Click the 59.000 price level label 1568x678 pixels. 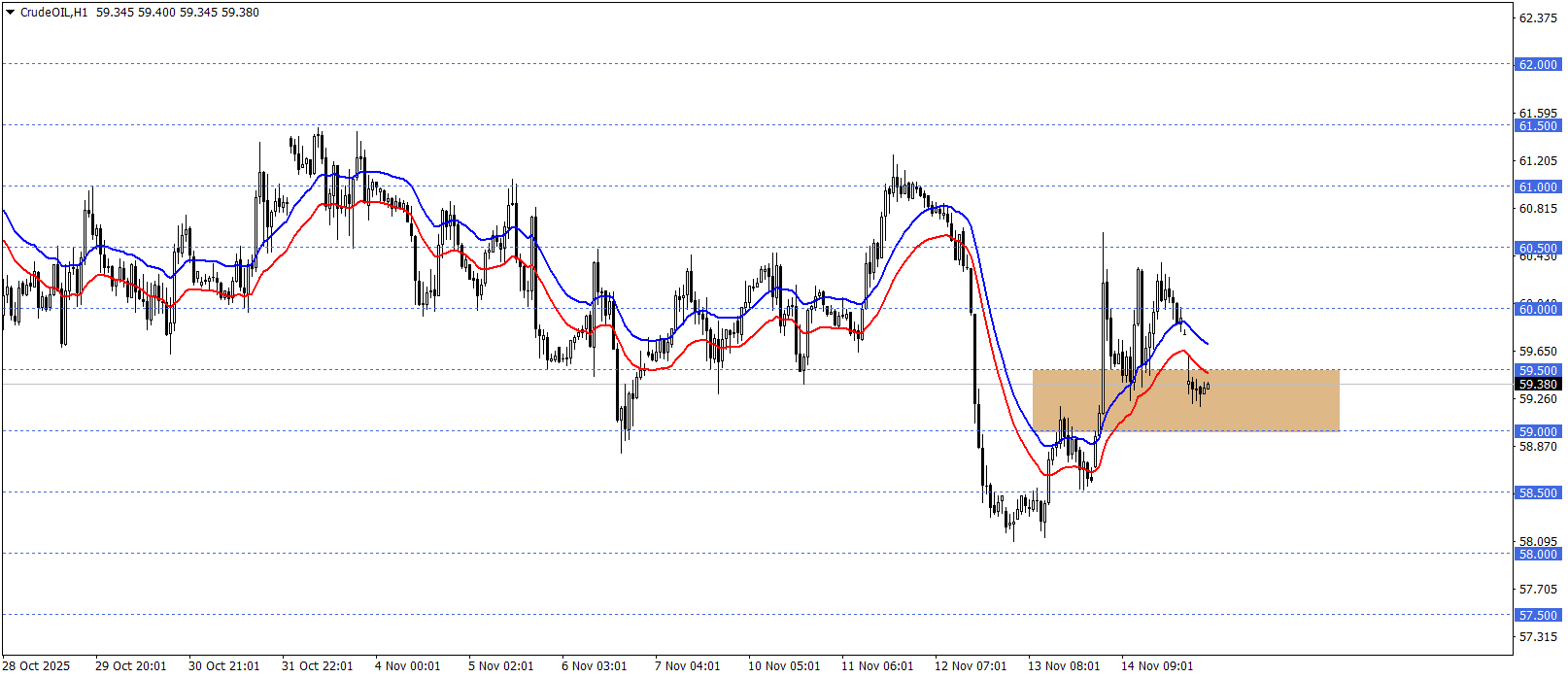[1537, 431]
